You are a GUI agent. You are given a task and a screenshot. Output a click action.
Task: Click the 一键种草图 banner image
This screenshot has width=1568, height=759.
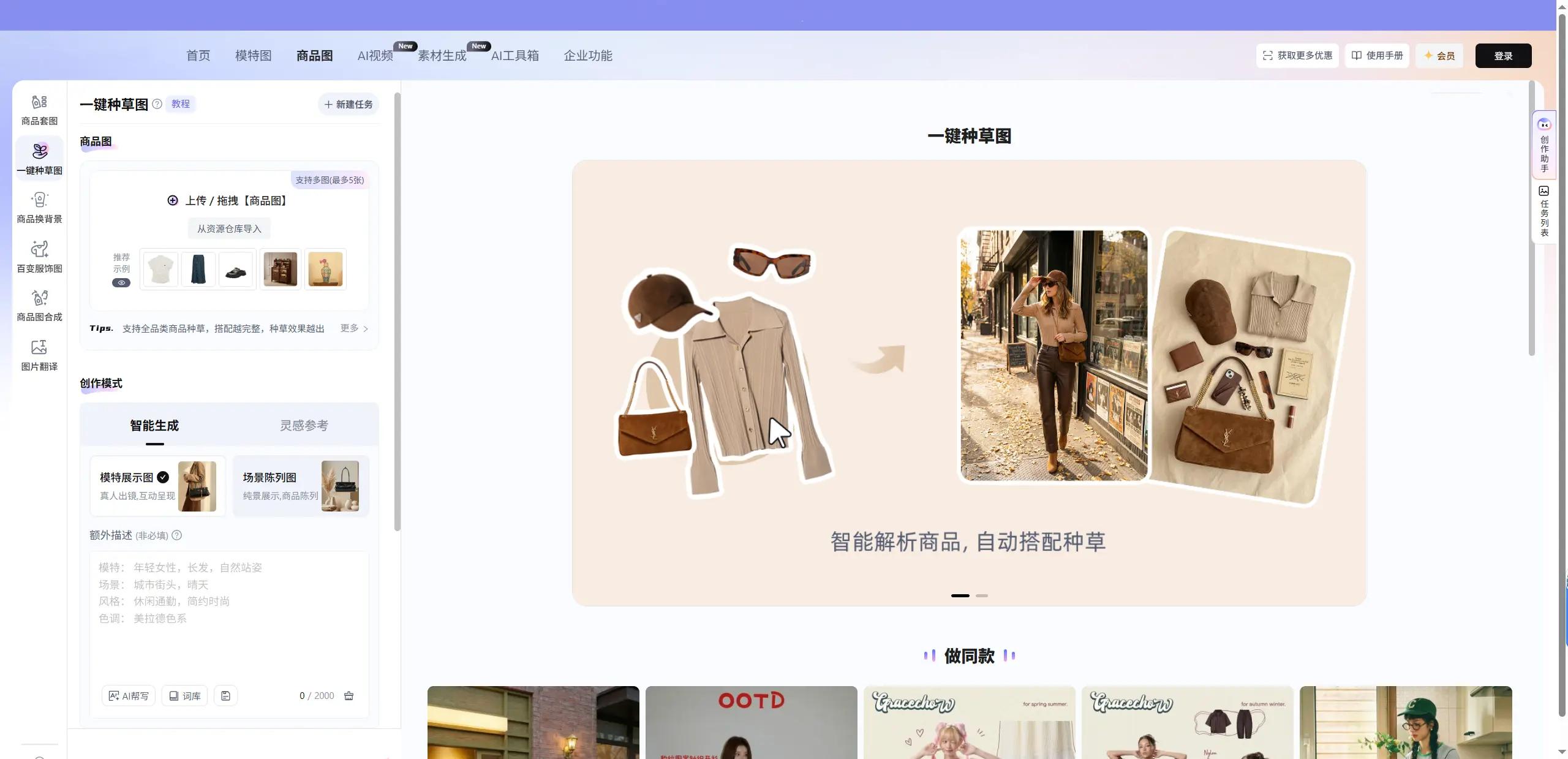[969, 383]
